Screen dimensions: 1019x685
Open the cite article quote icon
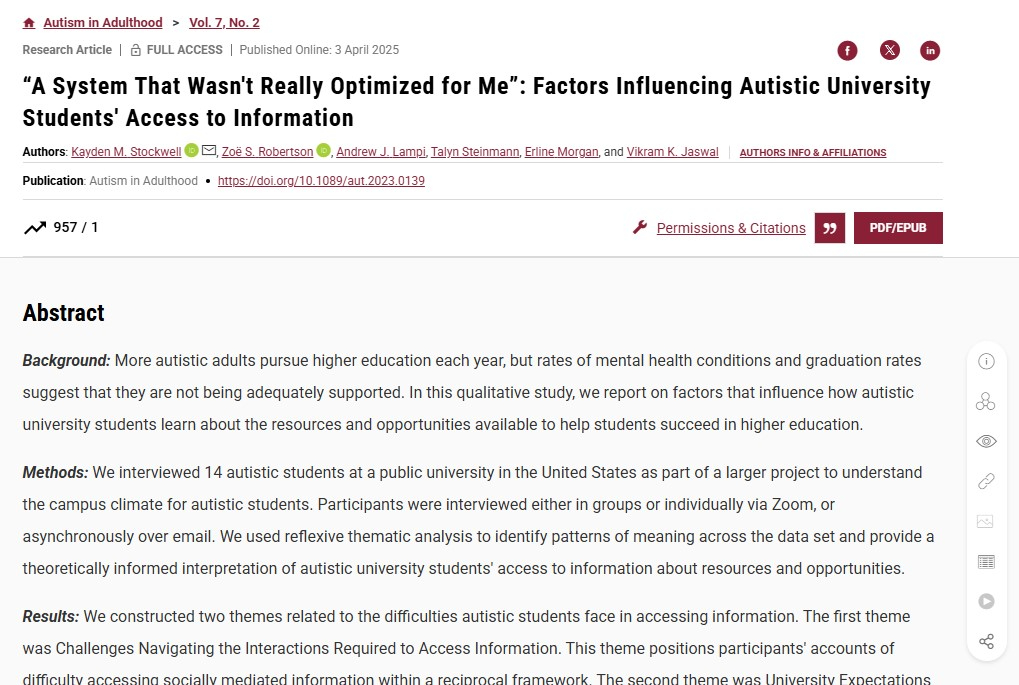pyautogui.click(x=829, y=228)
